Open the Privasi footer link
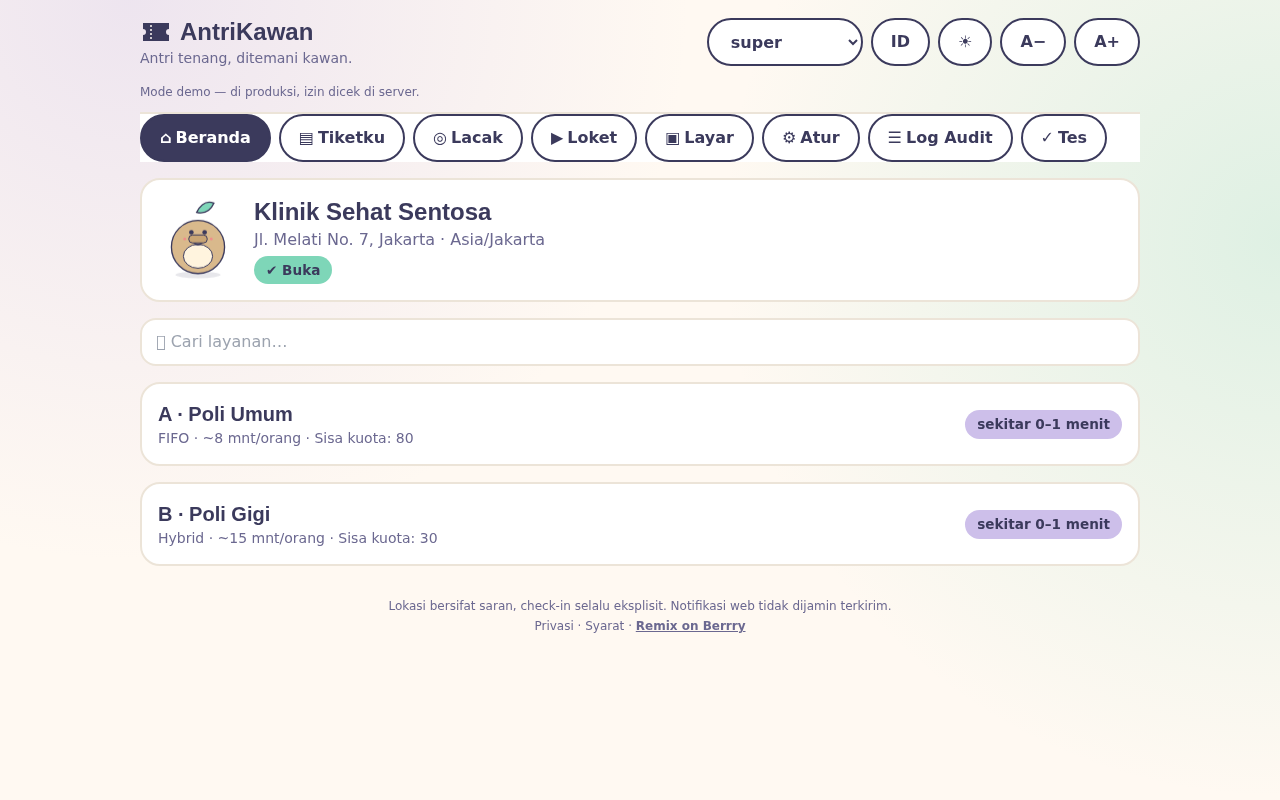 (x=554, y=626)
